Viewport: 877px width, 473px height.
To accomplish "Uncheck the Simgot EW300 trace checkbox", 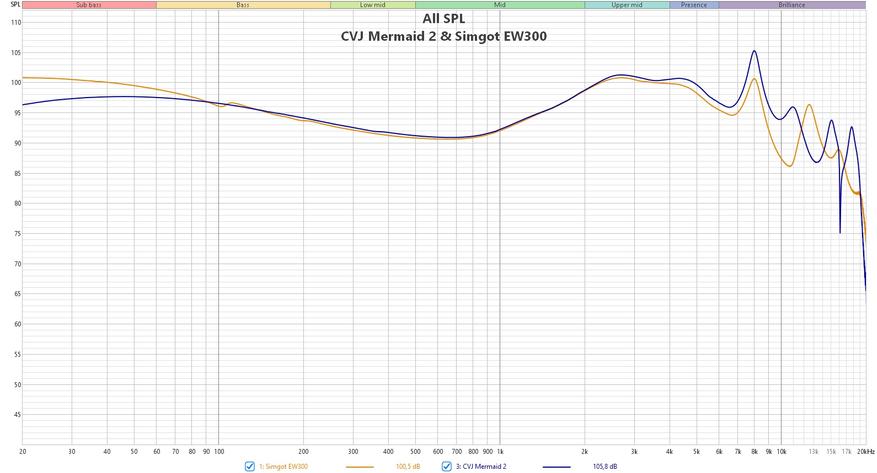I will 249,466.
